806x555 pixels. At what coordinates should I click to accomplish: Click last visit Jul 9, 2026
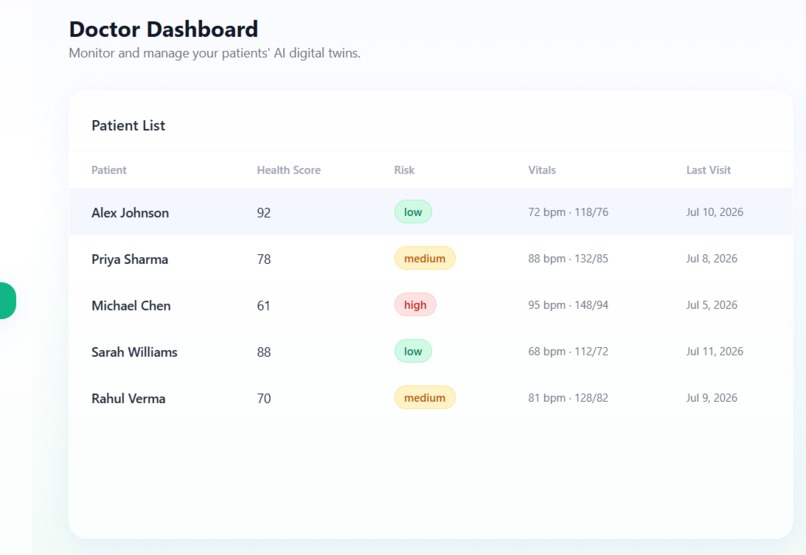coord(711,398)
